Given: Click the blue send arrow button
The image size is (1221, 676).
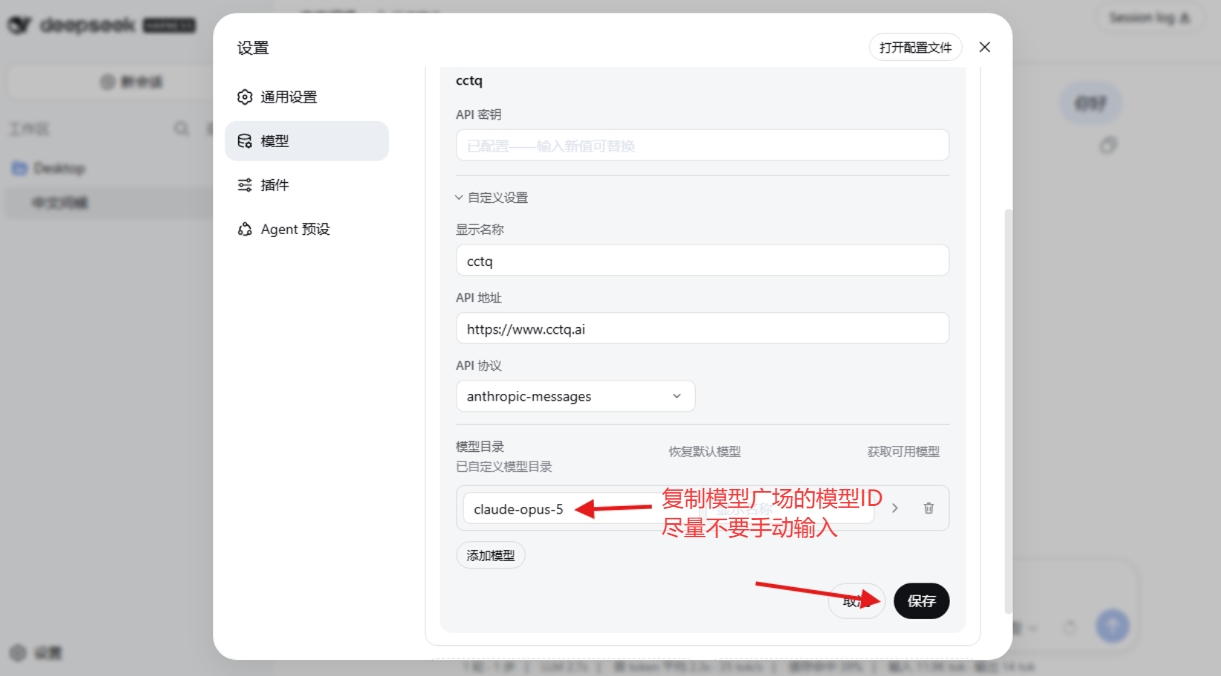Looking at the screenshot, I should click(1112, 626).
